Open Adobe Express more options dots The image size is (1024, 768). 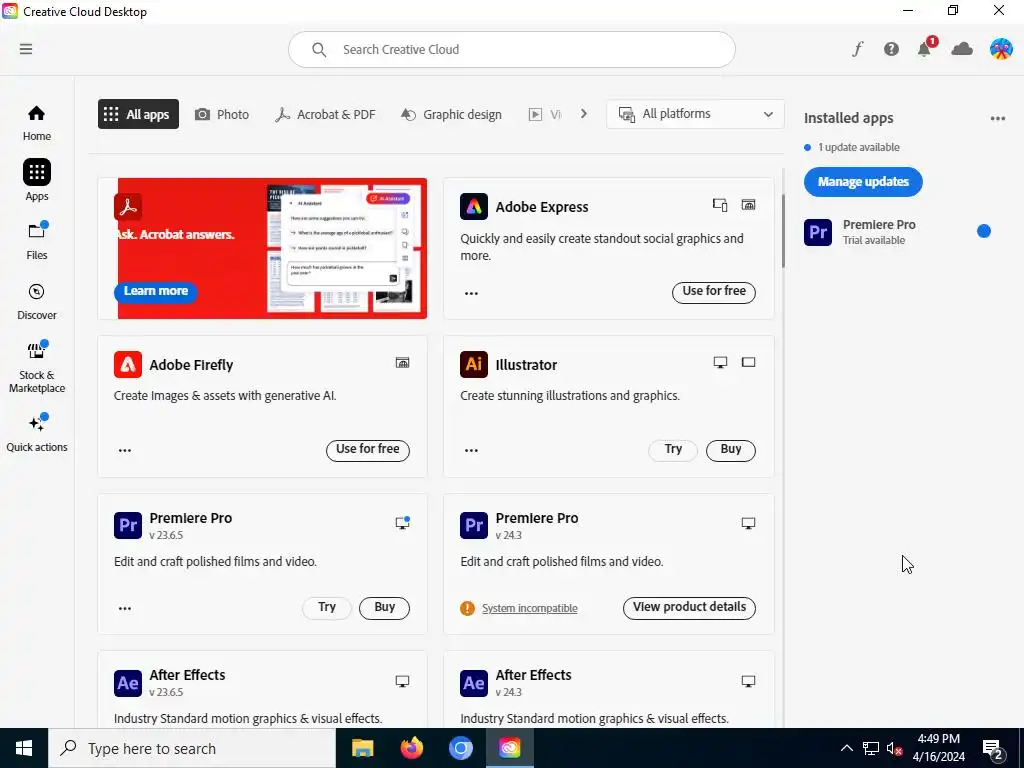(471, 293)
